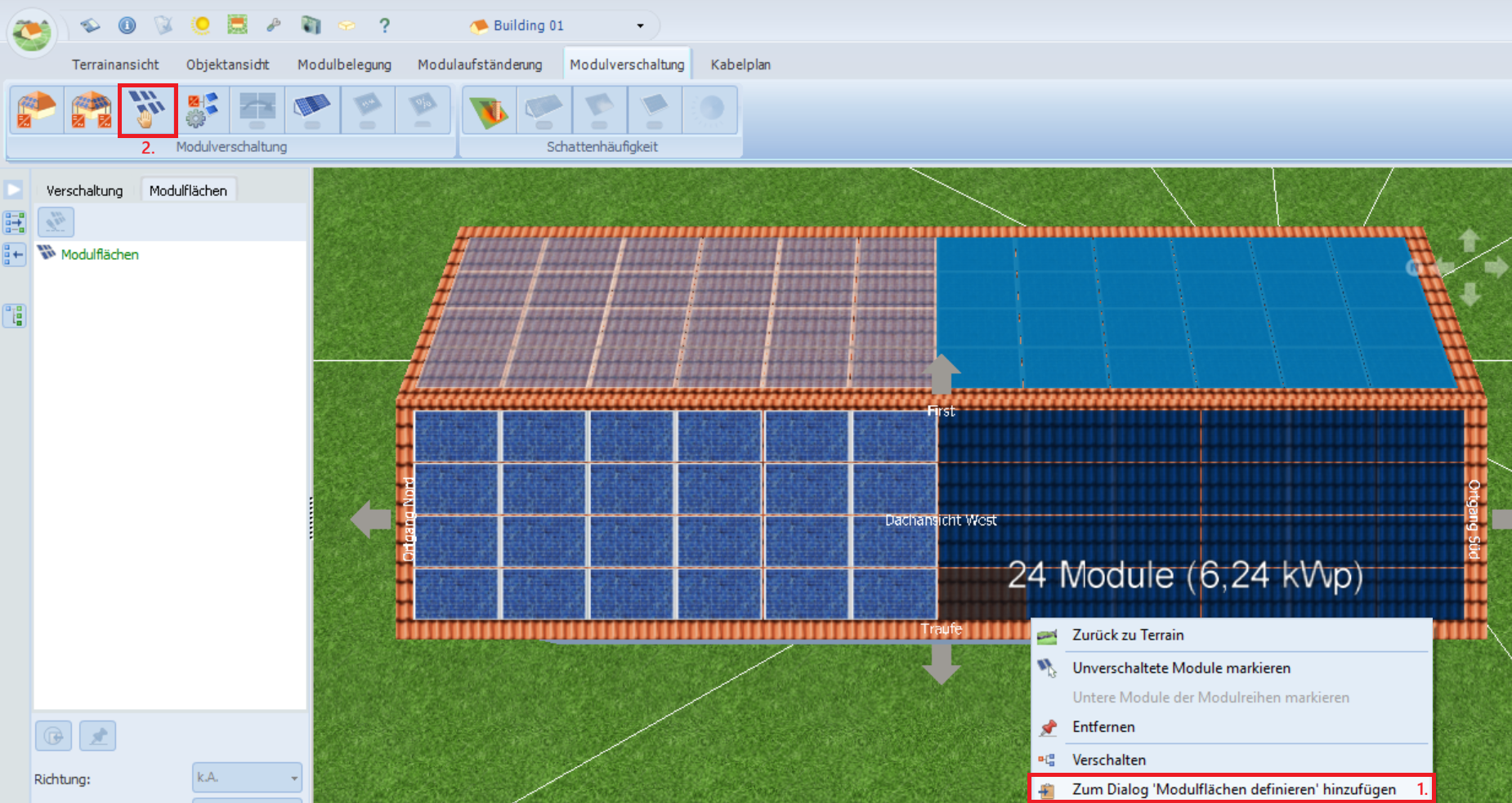Viewport: 1512px width, 803px height.
Task: Open the camera screenshot tool
Action: coord(311,25)
